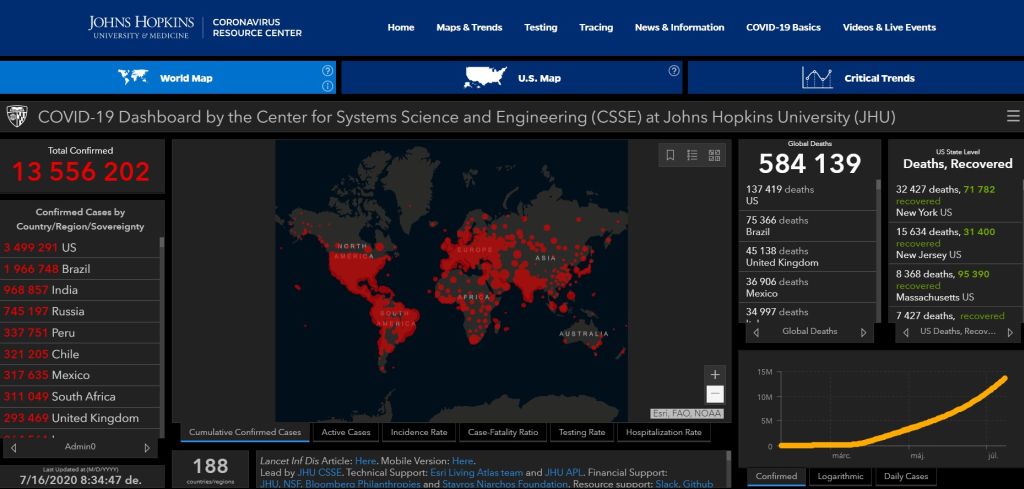Select Incidence Rate map tab

tap(419, 432)
